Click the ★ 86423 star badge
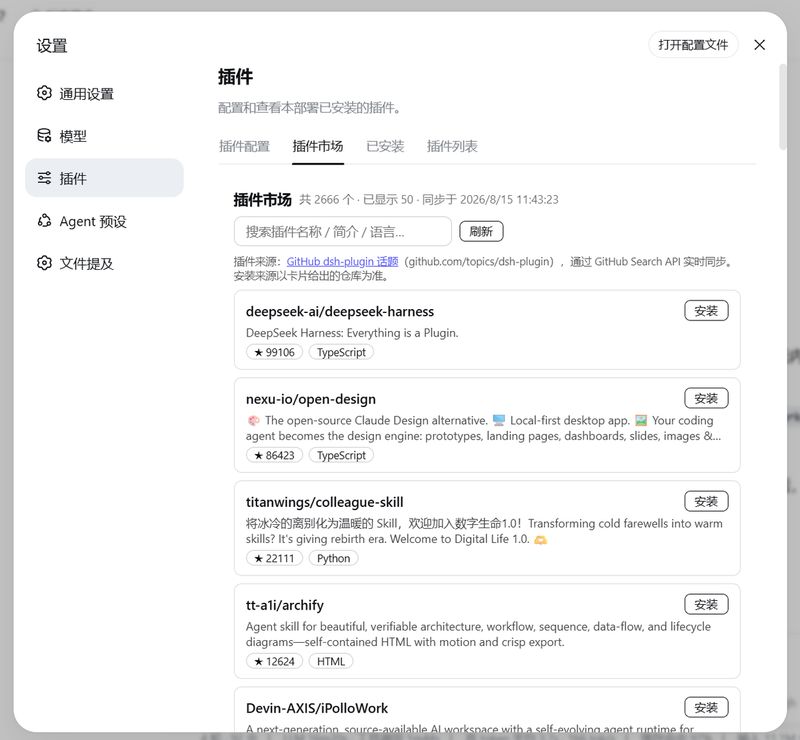Screen dimensions: 800x740 coord(274,455)
